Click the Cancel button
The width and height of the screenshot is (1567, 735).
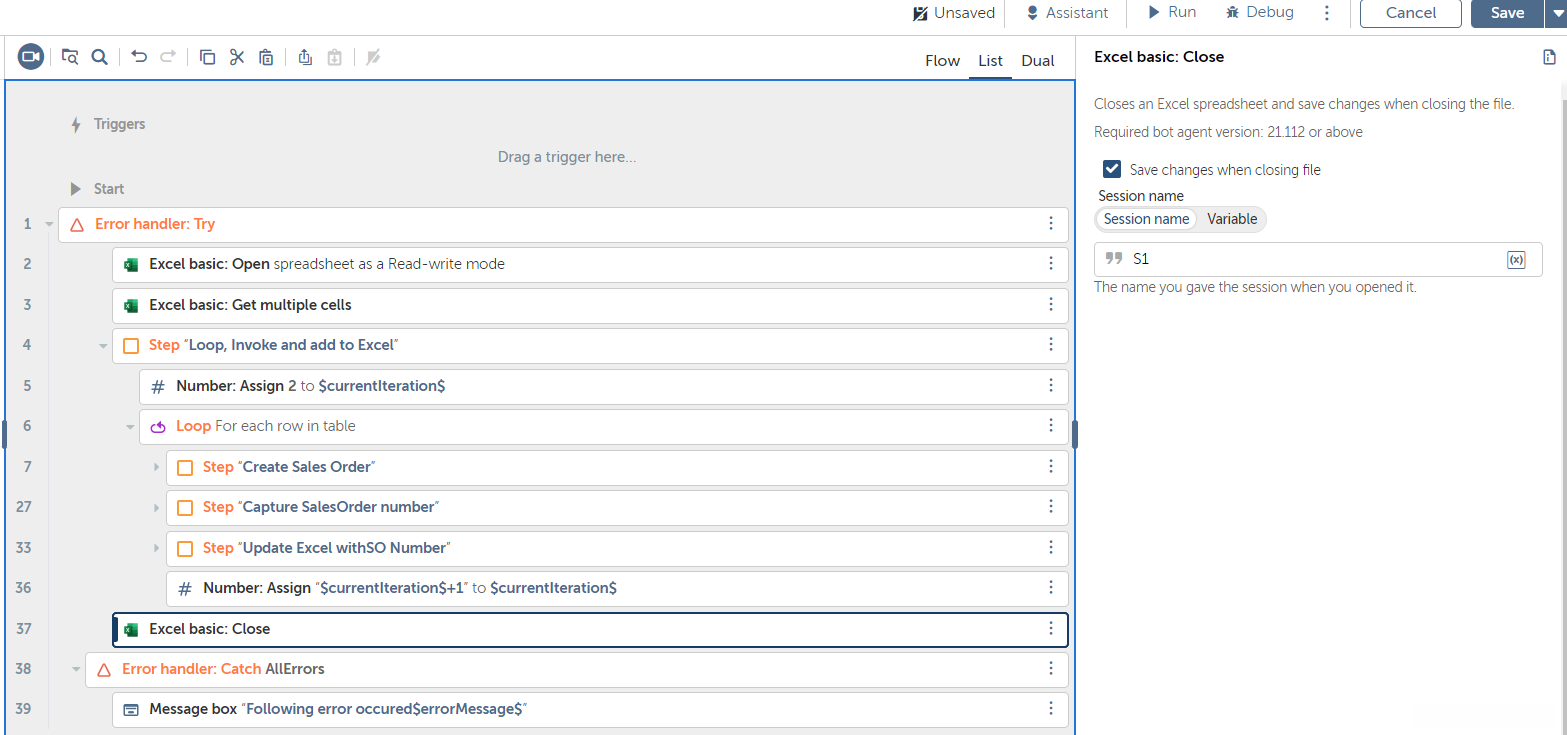[x=1411, y=13]
